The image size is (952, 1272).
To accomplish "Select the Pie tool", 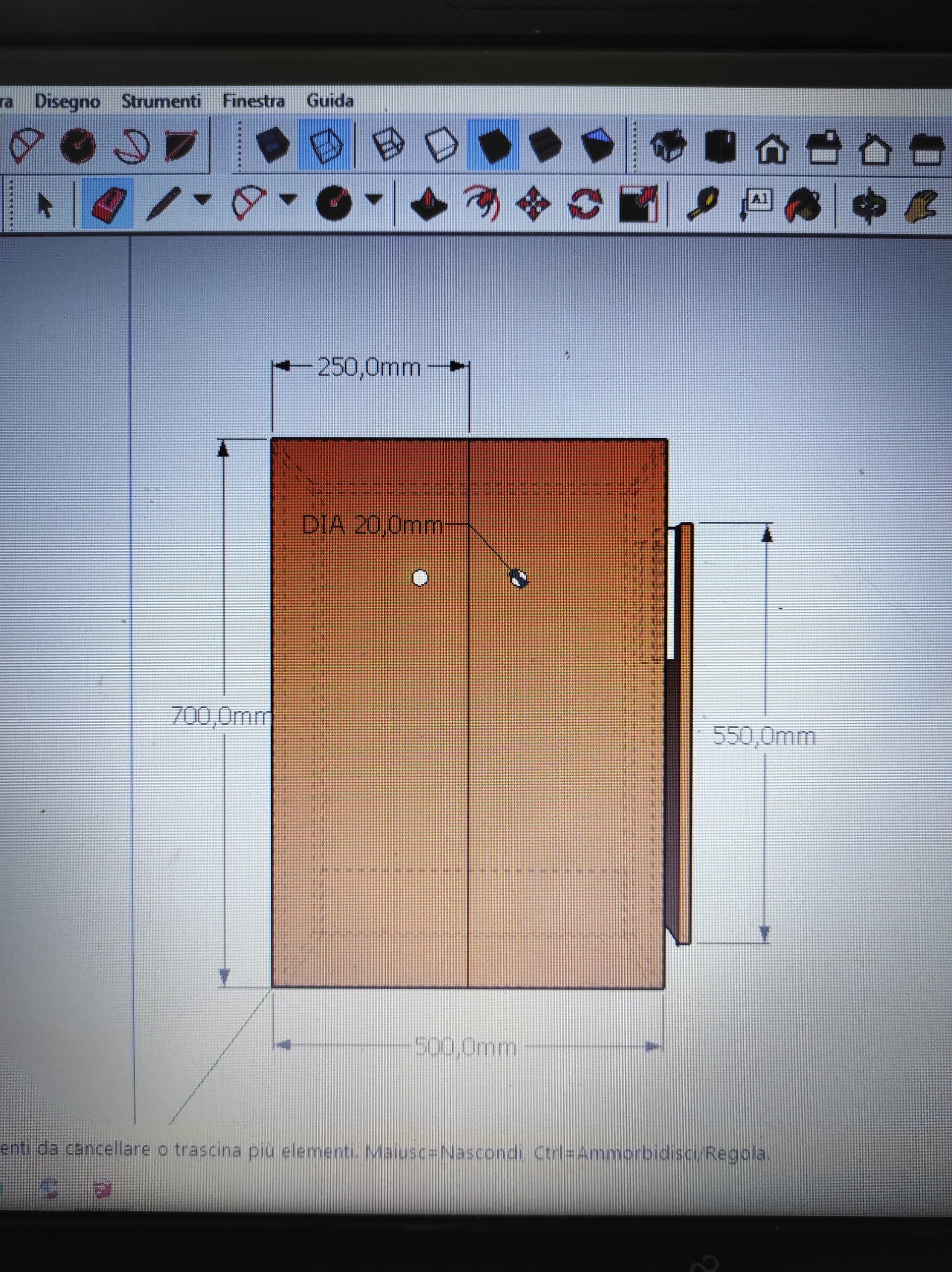I will 180,146.
